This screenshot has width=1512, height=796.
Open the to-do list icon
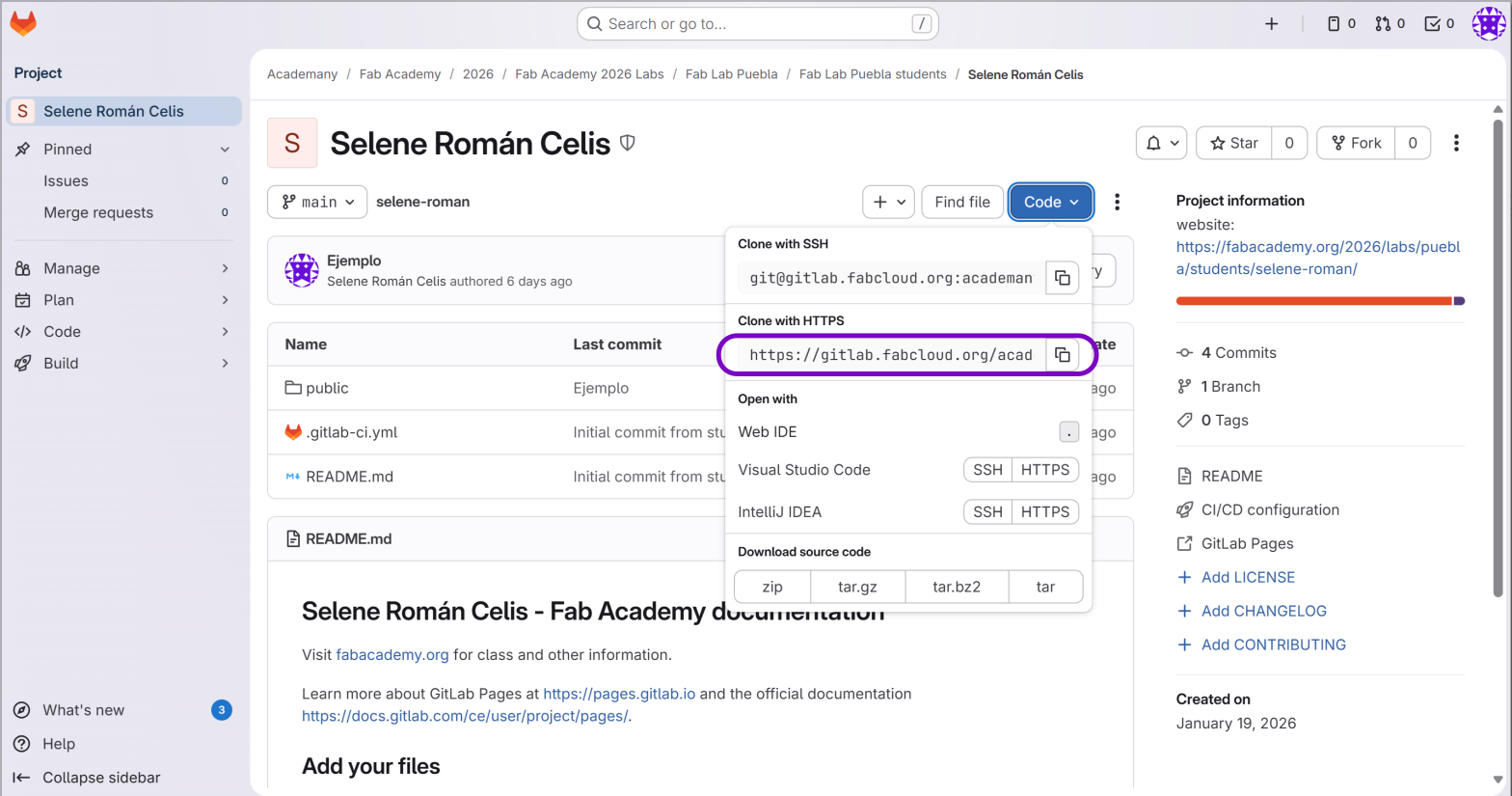[x=1439, y=24]
